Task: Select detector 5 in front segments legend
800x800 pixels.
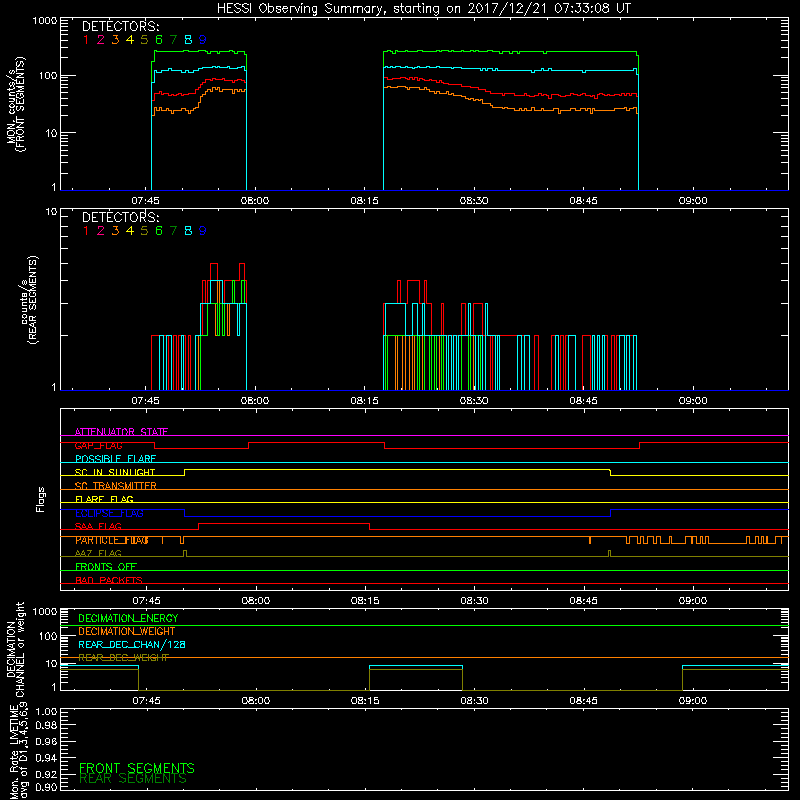Action: pos(144,40)
